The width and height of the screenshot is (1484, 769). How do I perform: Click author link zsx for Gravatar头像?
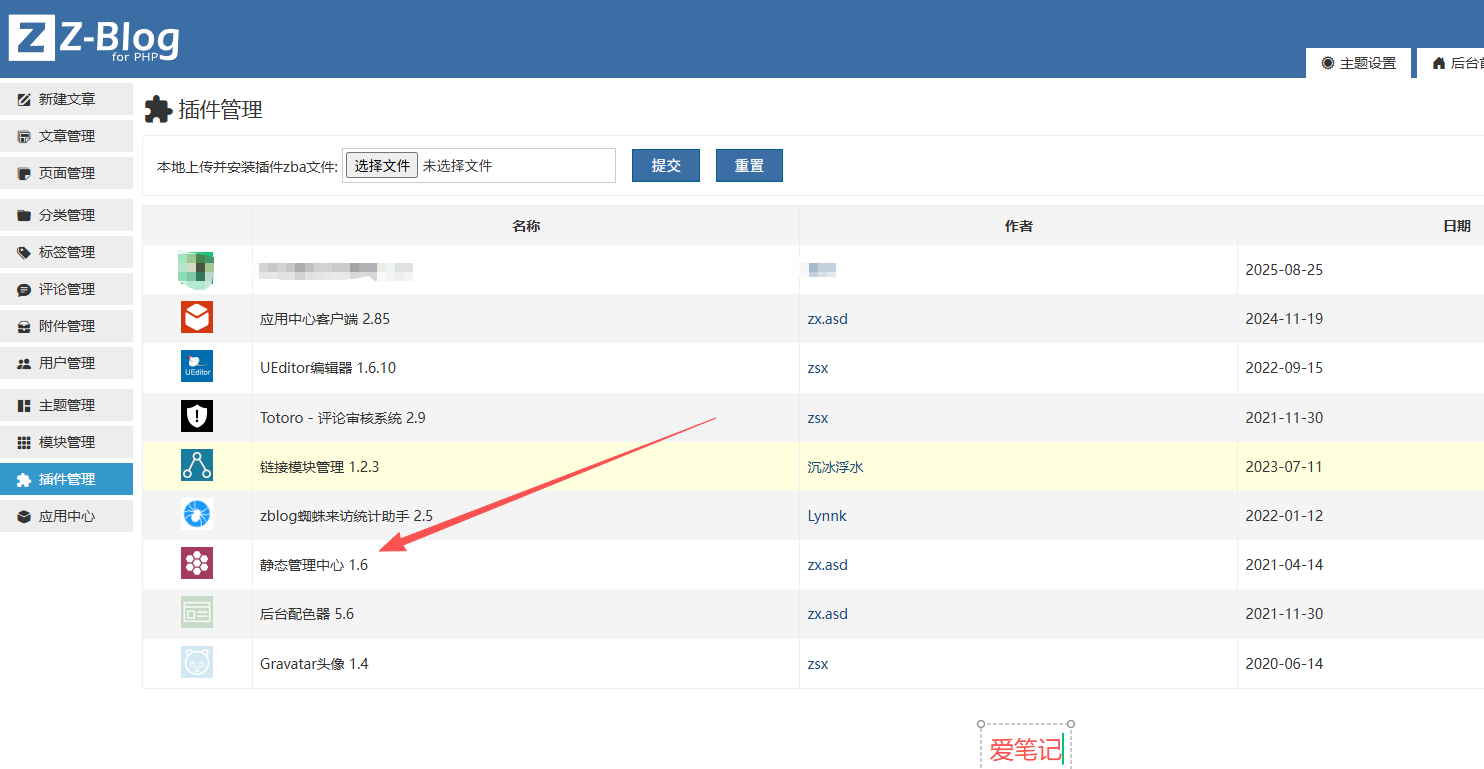point(818,664)
